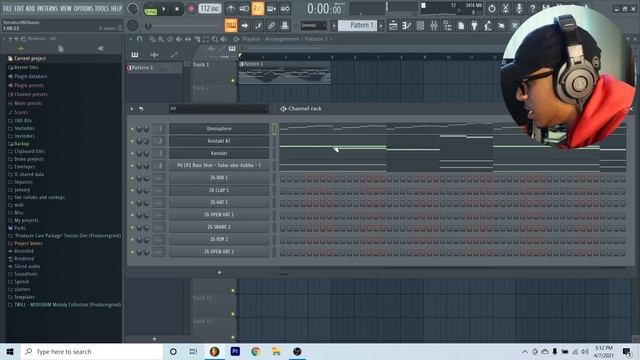Click the Channel rack undo arrow
Screen dimensions: 640x360
tap(141, 109)
